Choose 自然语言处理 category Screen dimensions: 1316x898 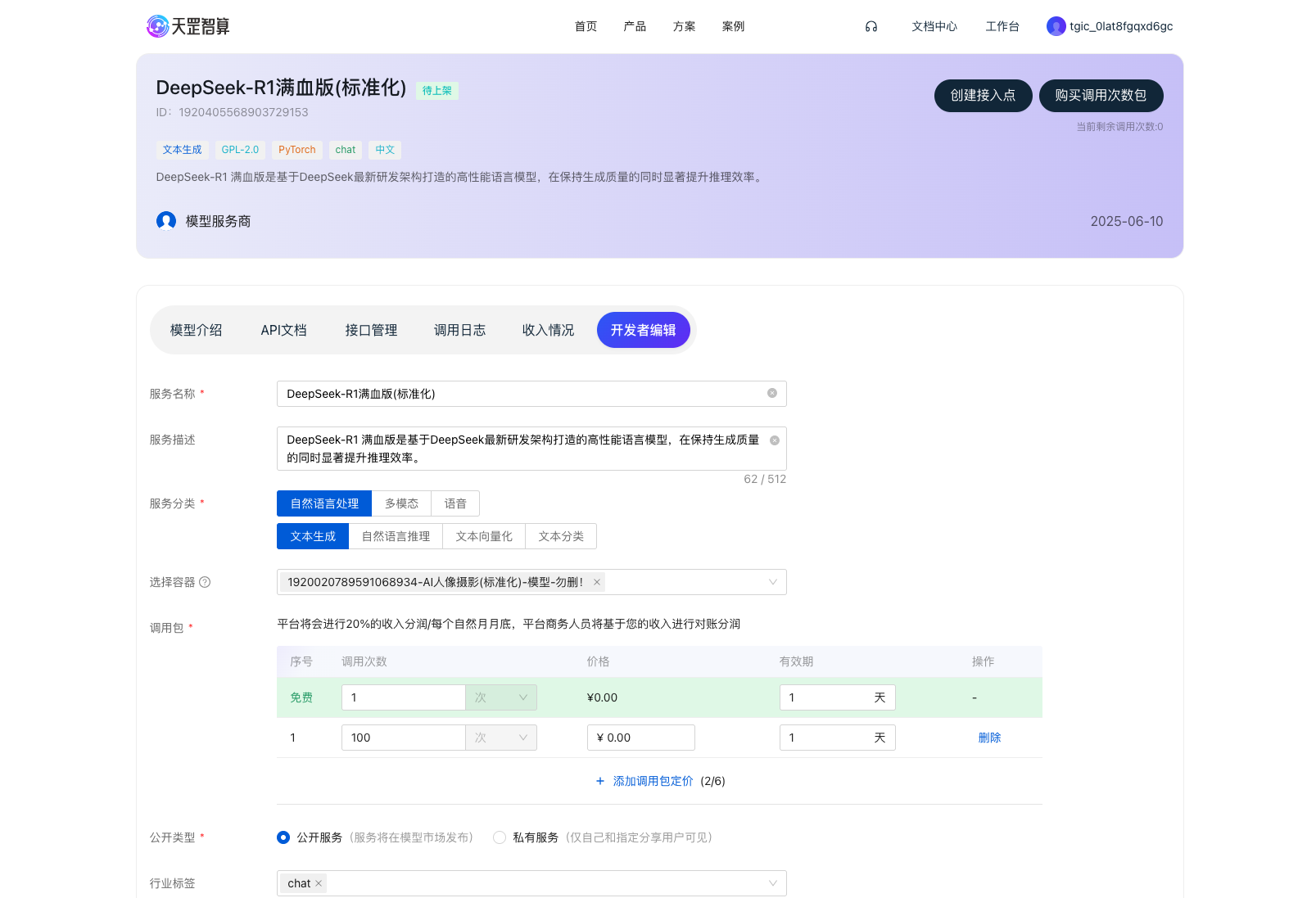click(324, 503)
